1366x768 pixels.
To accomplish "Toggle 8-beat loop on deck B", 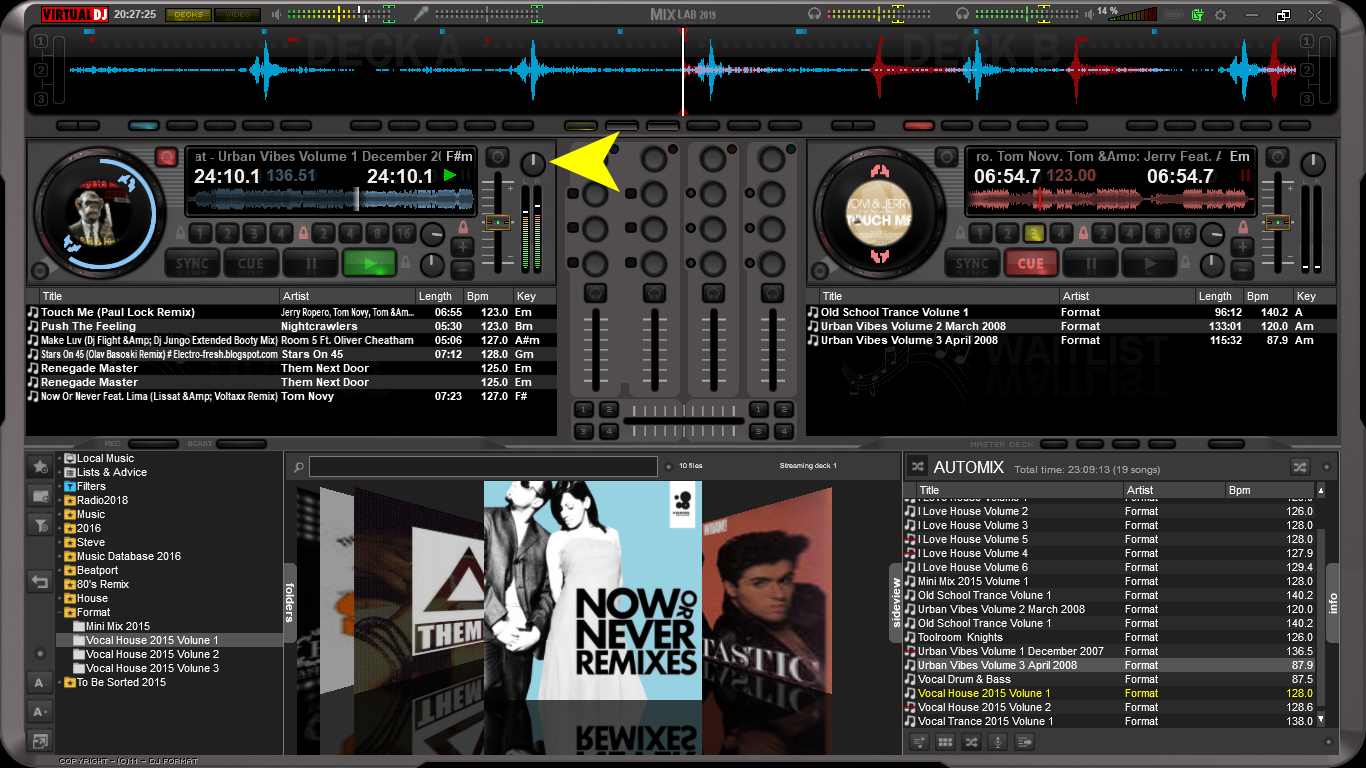I will click(1157, 233).
